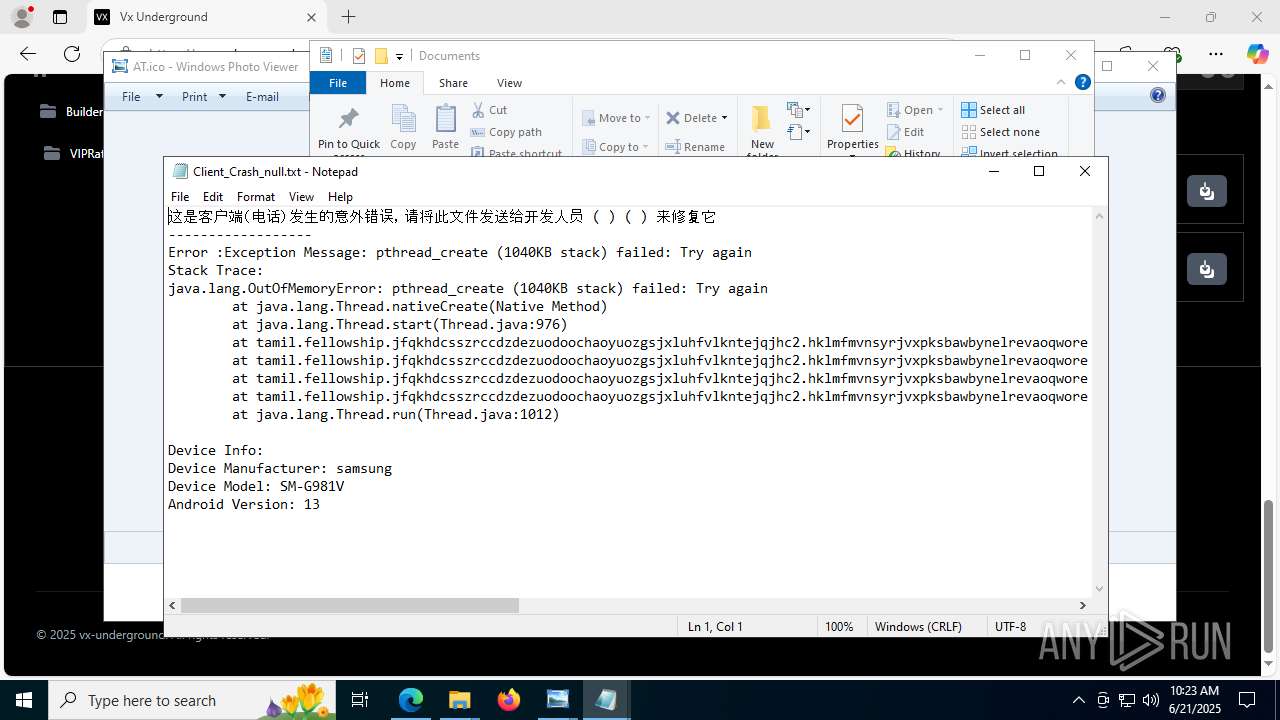Click first download button on VX page
Viewport: 1280px width, 720px height.
(1207, 191)
